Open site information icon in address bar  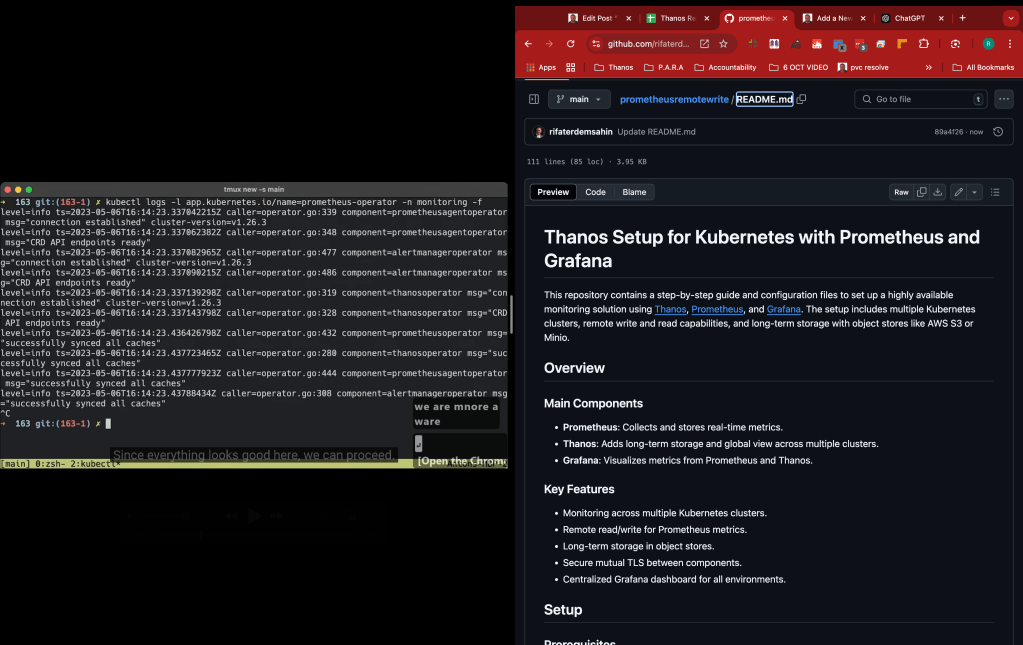click(595, 44)
